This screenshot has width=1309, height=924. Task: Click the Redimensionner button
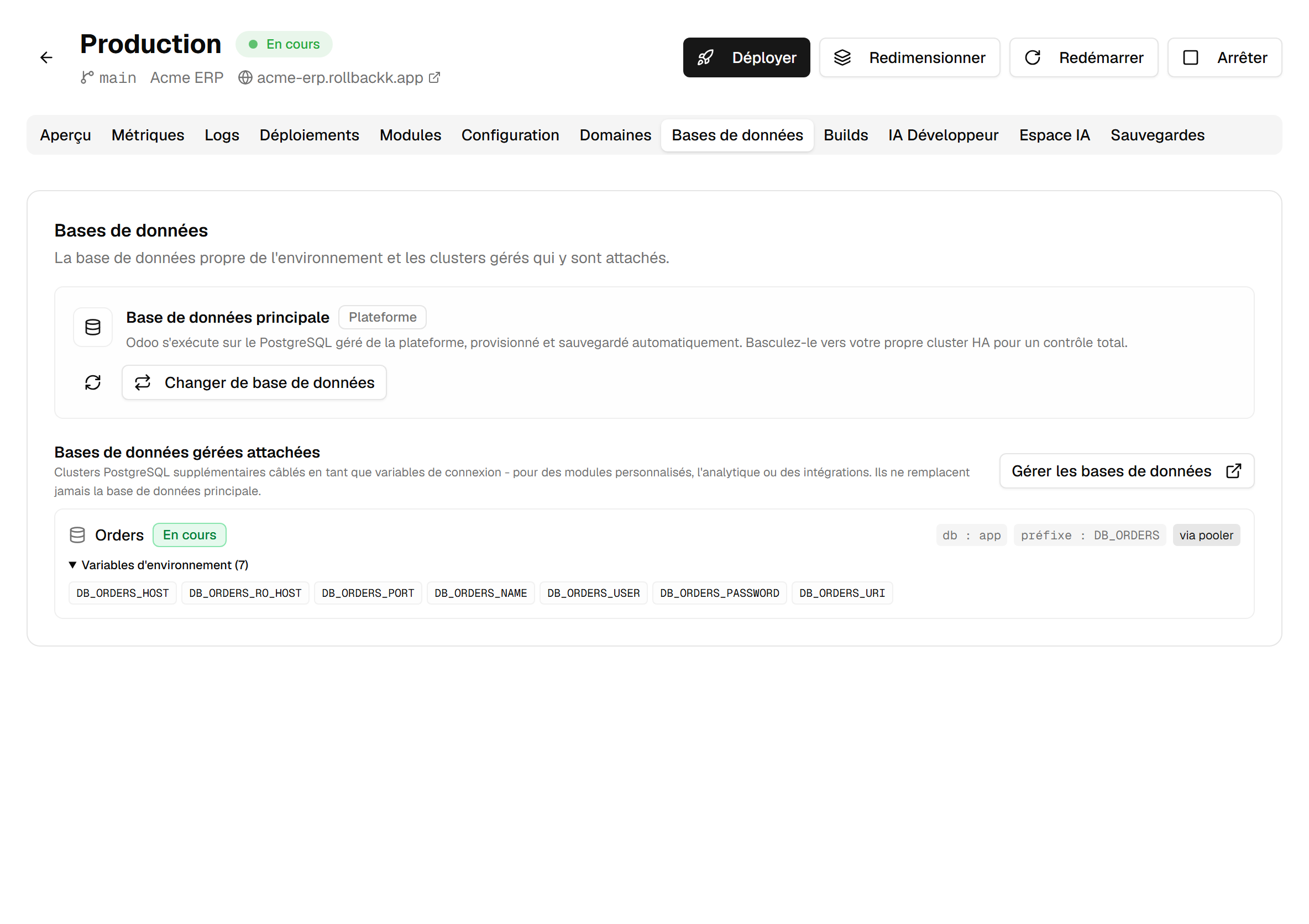click(909, 57)
